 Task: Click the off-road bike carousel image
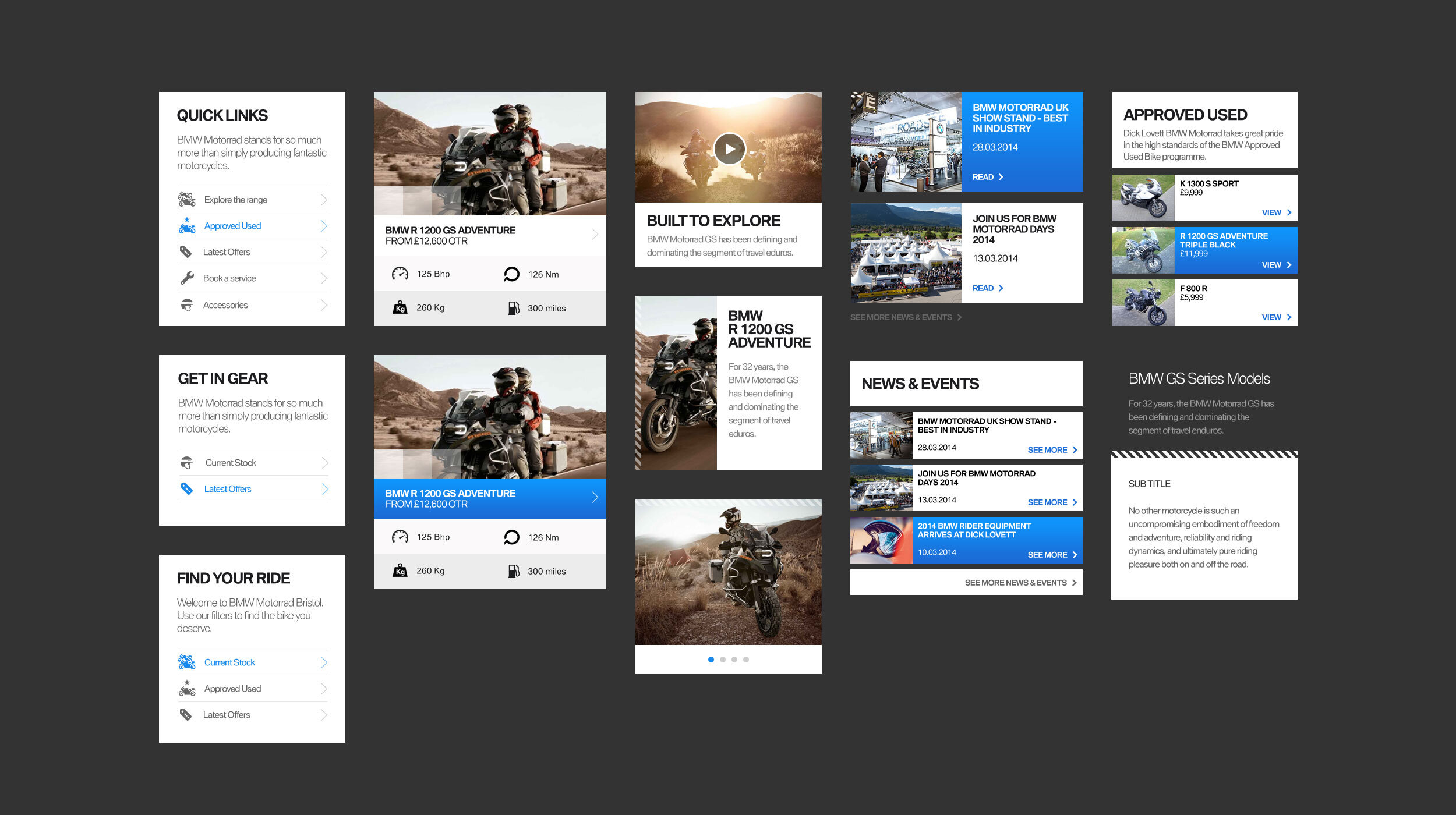point(729,572)
